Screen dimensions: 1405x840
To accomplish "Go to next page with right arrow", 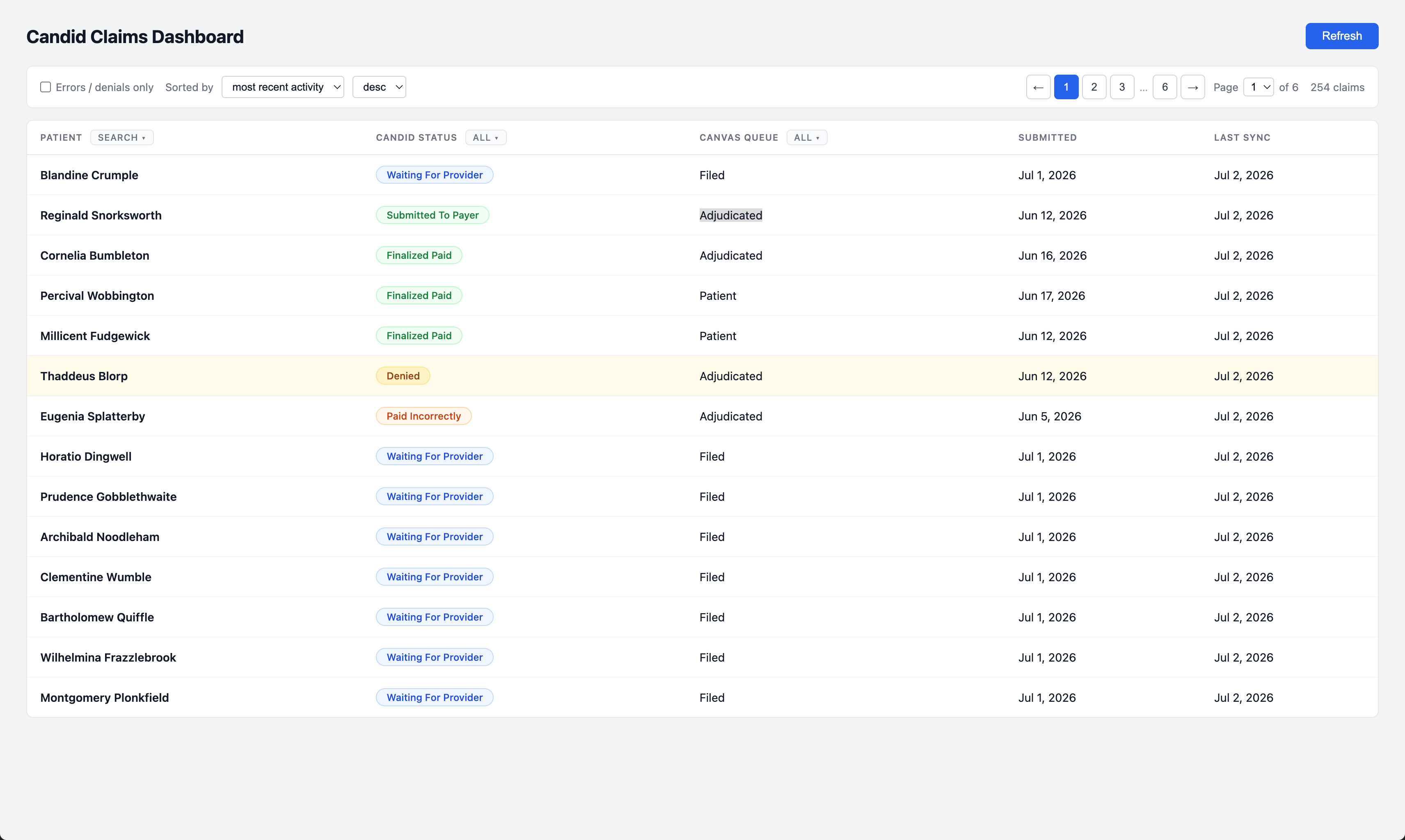I will [x=1192, y=87].
